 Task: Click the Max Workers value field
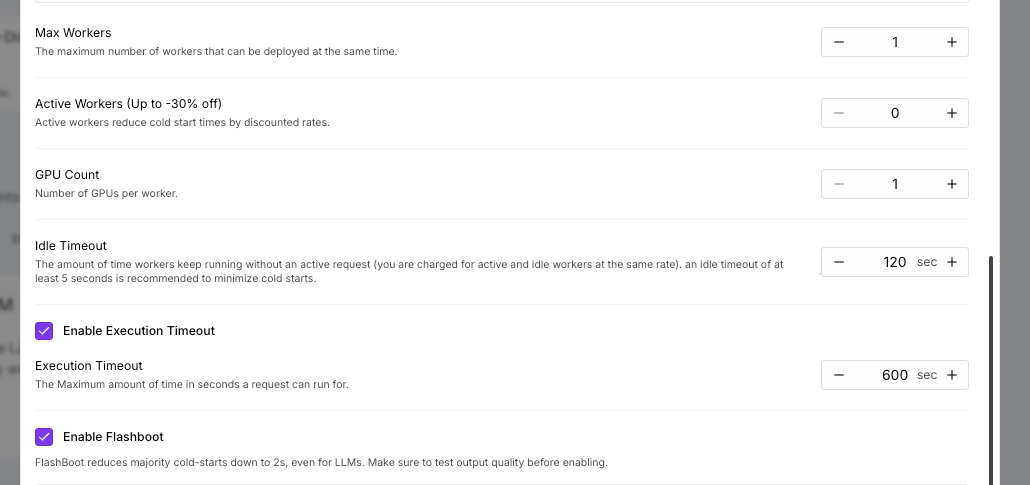[x=894, y=42]
